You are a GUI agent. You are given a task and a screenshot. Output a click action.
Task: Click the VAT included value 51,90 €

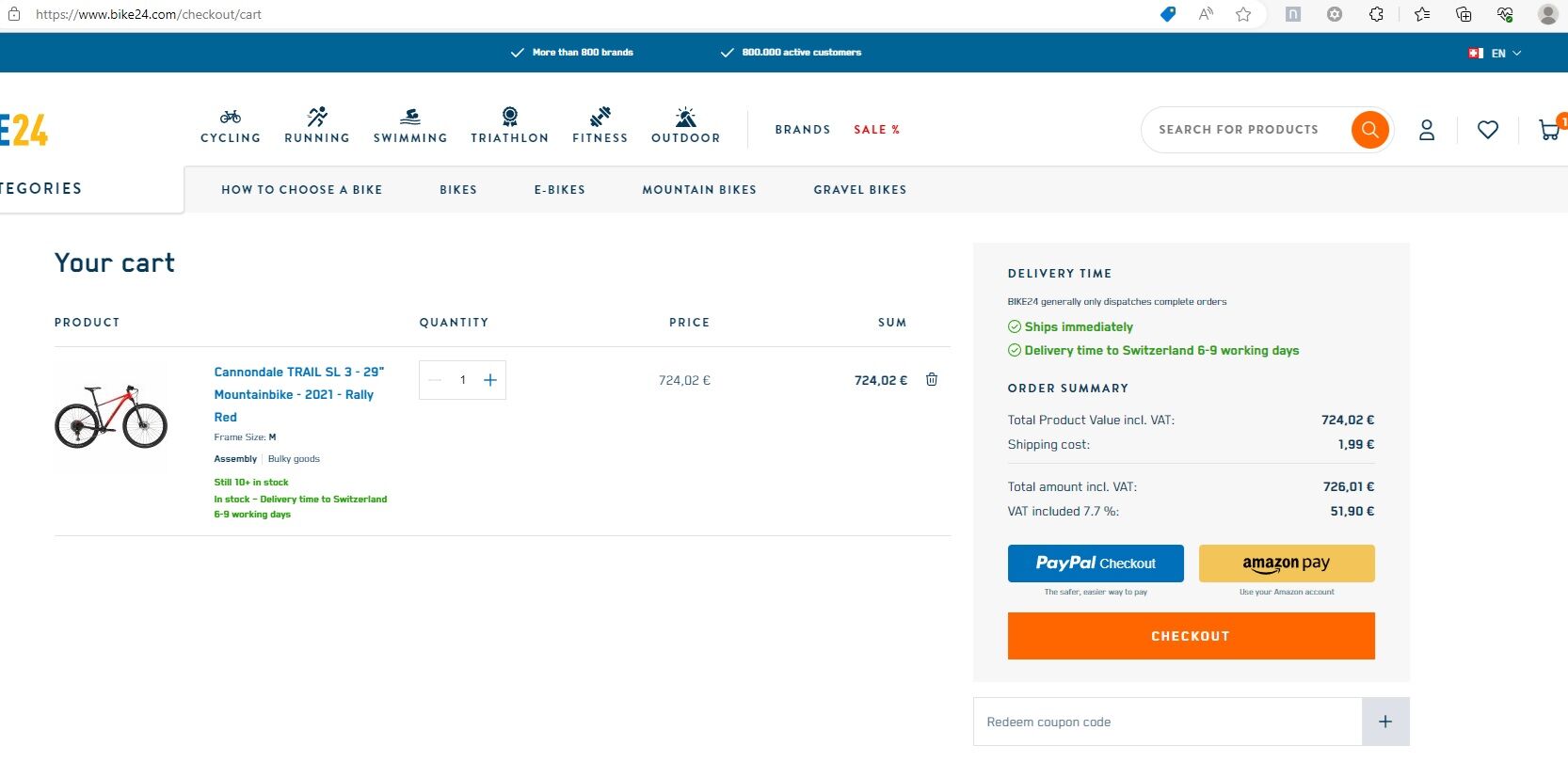pyautogui.click(x=1352, y=511)
